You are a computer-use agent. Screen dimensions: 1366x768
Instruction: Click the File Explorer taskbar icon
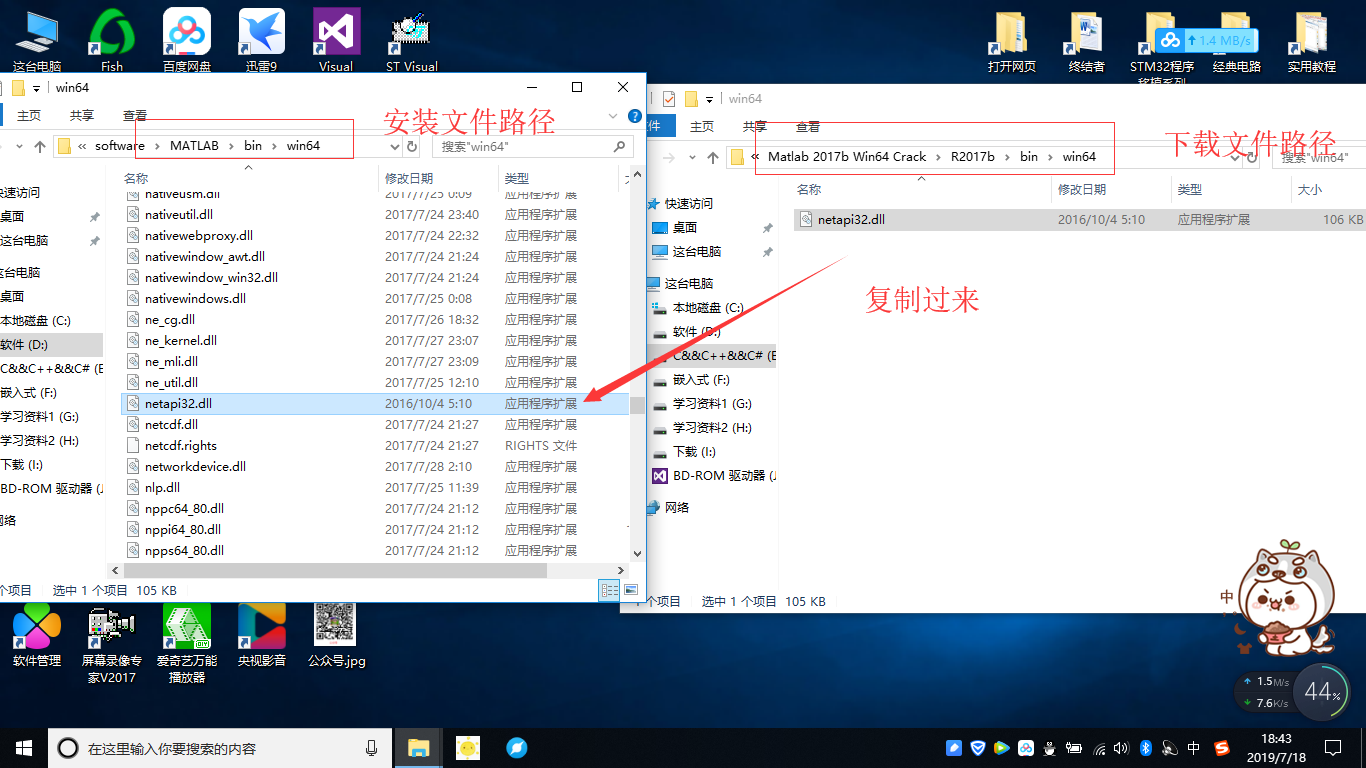(x=418, y=747)
